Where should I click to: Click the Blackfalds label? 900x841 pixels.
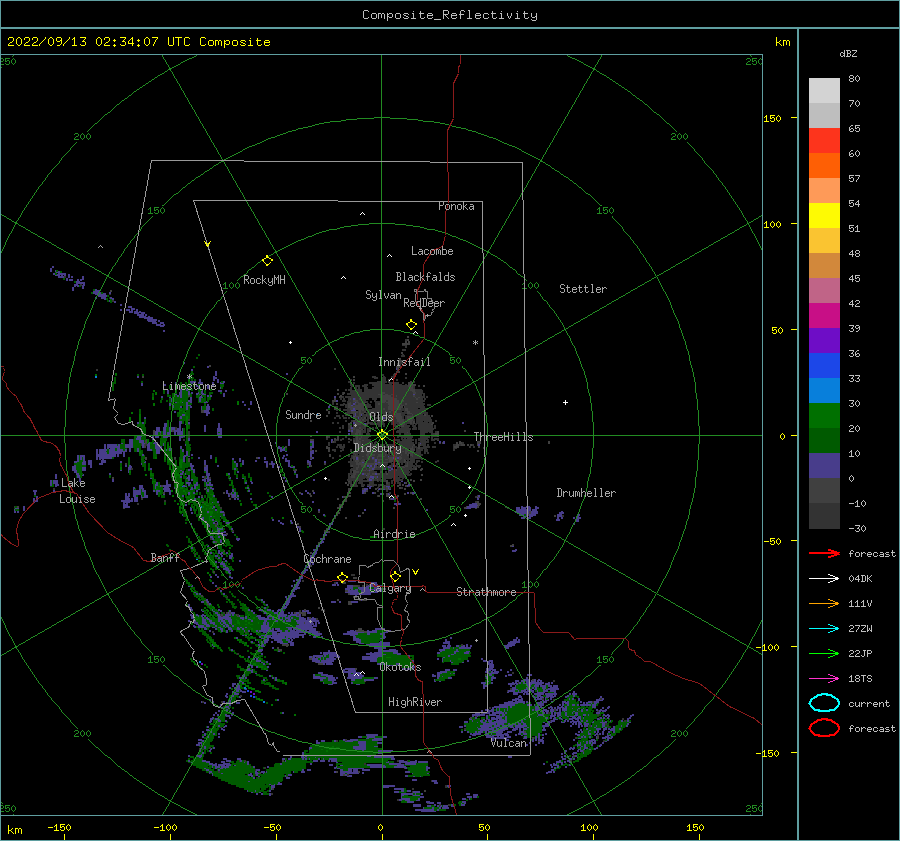tap(425, 277)
